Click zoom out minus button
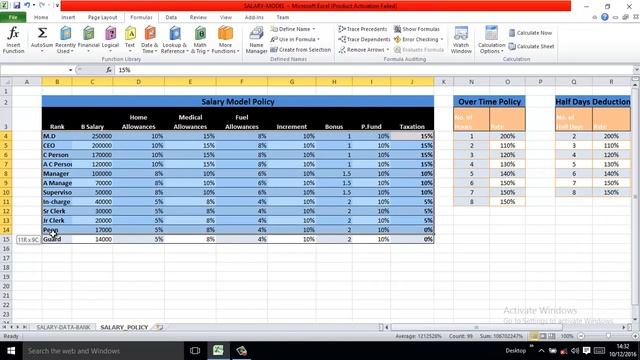Image resolution: width=640 pixels, height=360 pixels. 581,336
